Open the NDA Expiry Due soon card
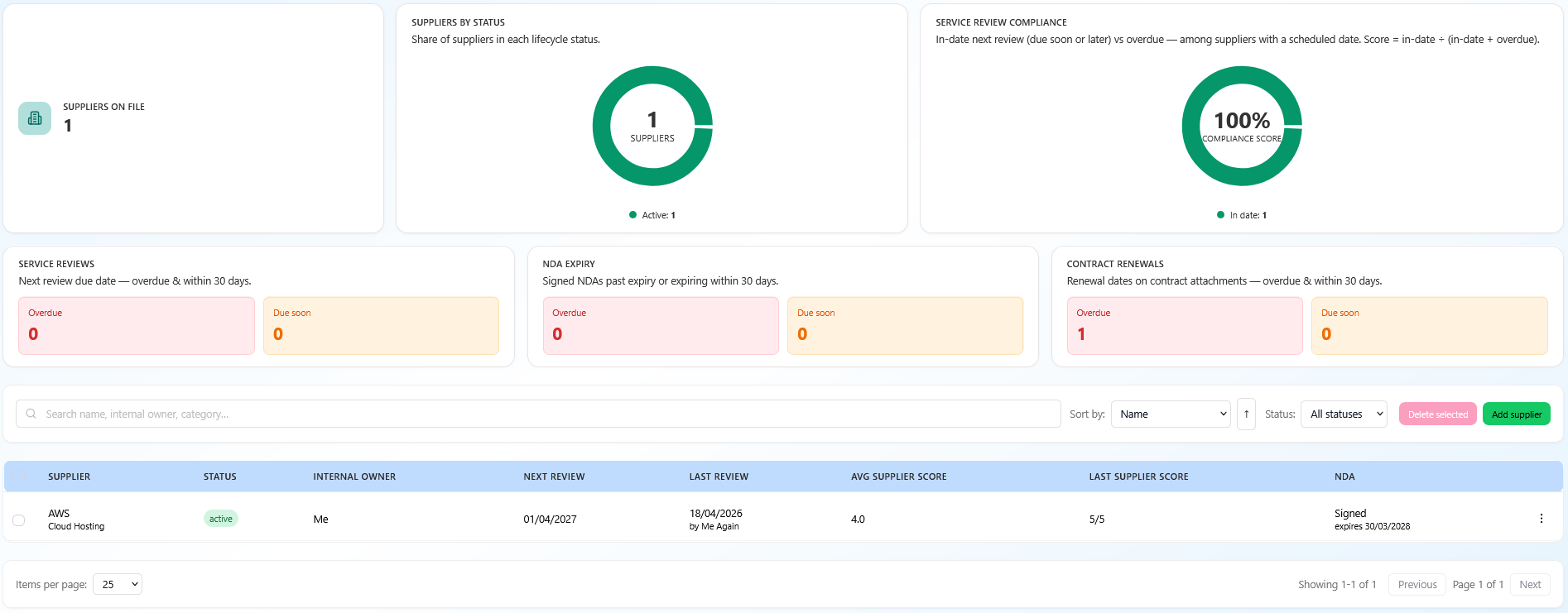 pos(905,326)
